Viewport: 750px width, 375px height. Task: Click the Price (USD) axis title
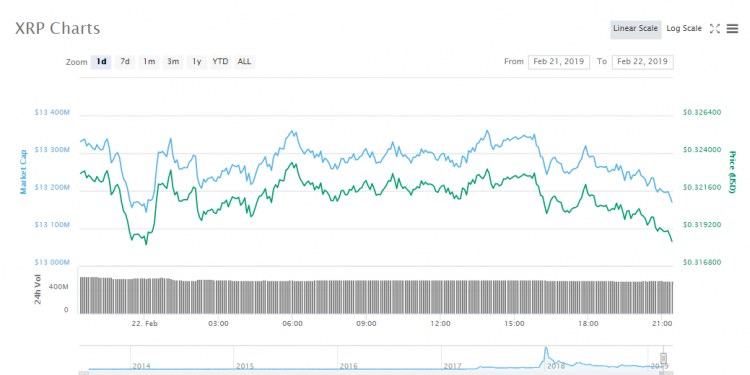pyautogui.click(x=732, y=172)
